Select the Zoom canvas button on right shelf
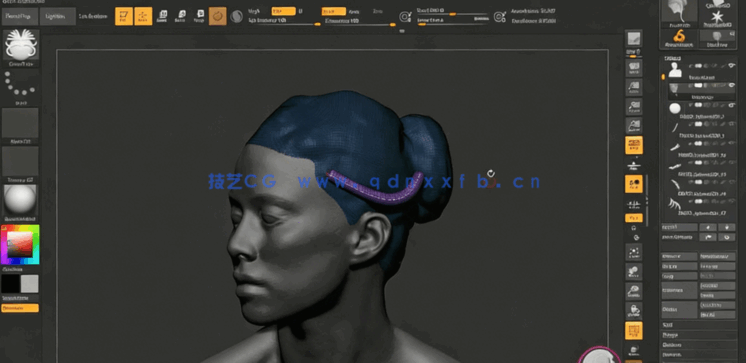 [x=634, y=88]
